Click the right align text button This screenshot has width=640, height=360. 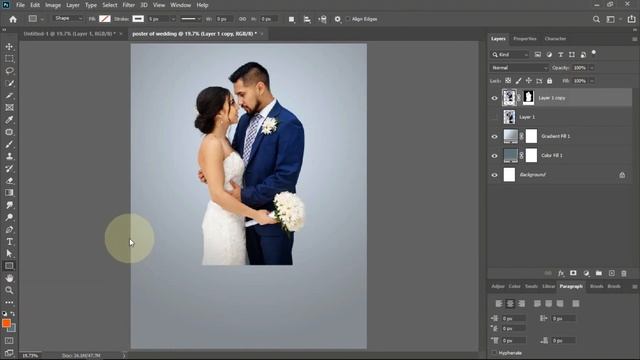tap(522, 304)
